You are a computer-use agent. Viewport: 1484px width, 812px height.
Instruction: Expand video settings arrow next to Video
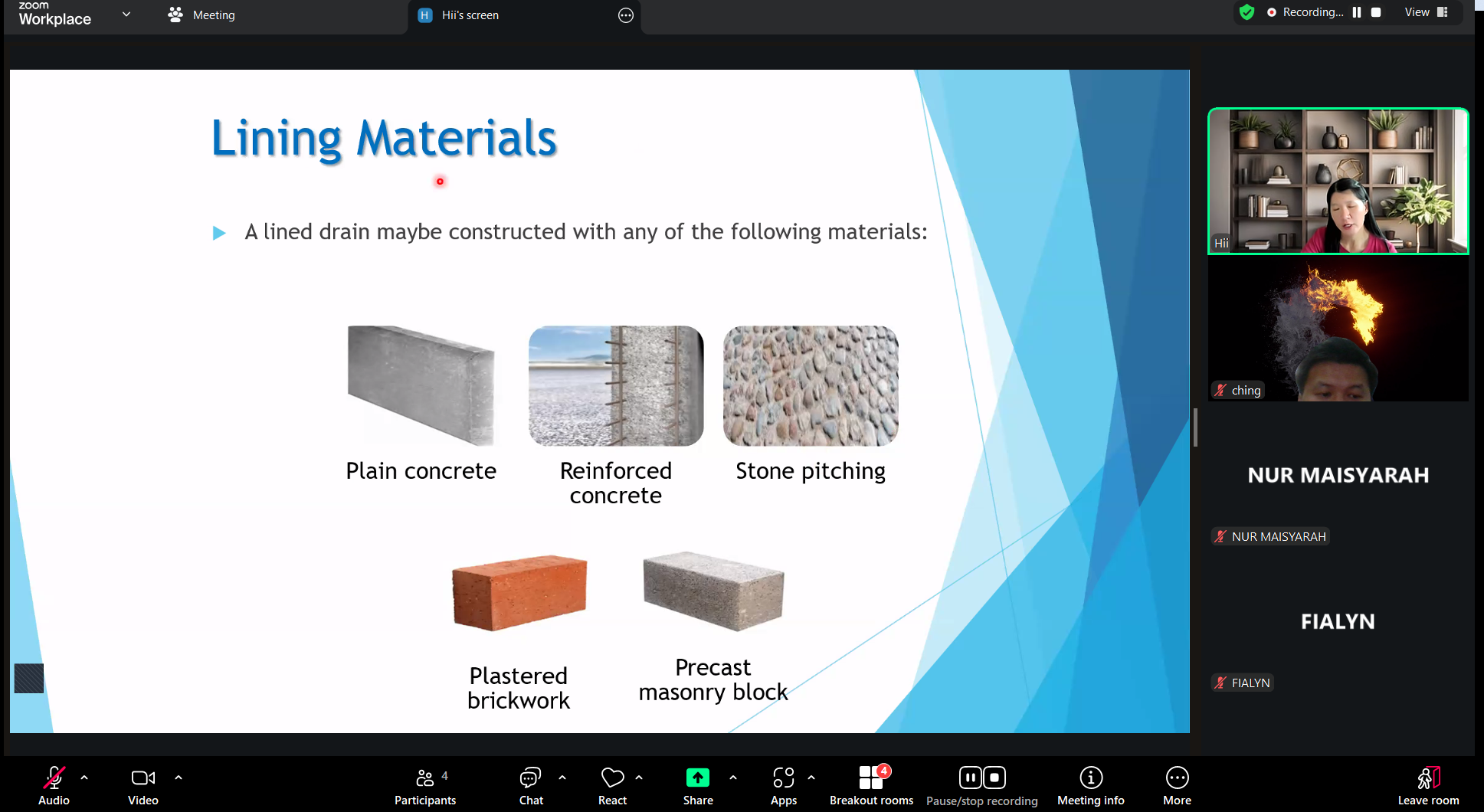179,778
